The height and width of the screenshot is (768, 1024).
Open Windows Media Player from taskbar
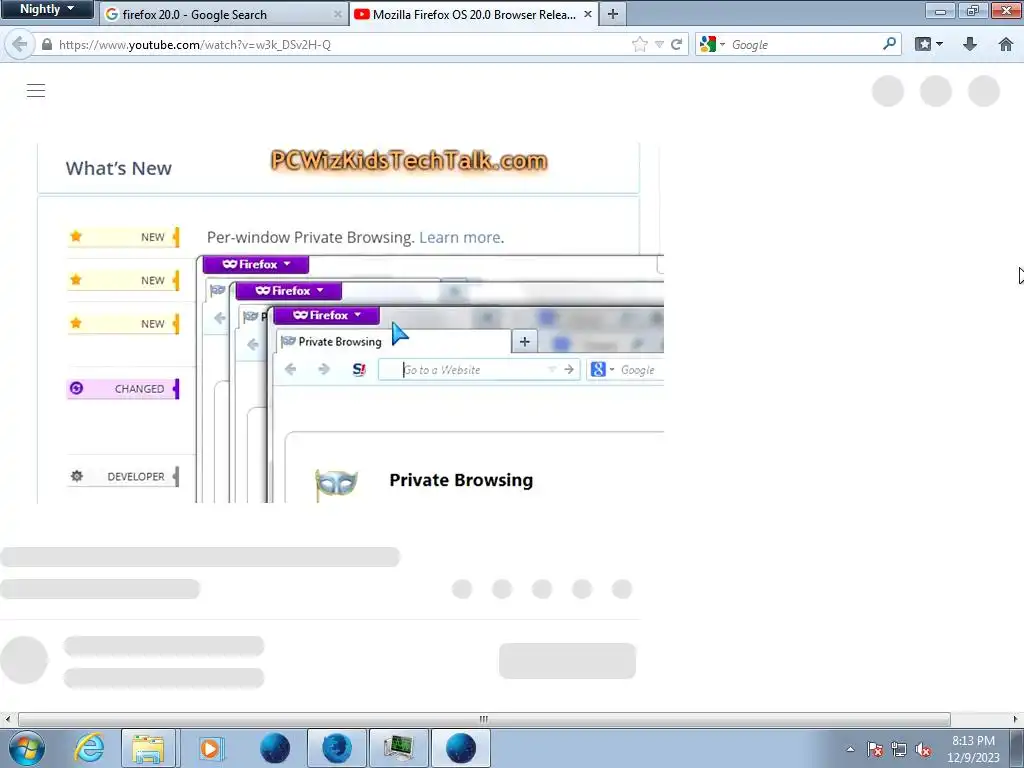pyautogui.click(x=211, y=748)
